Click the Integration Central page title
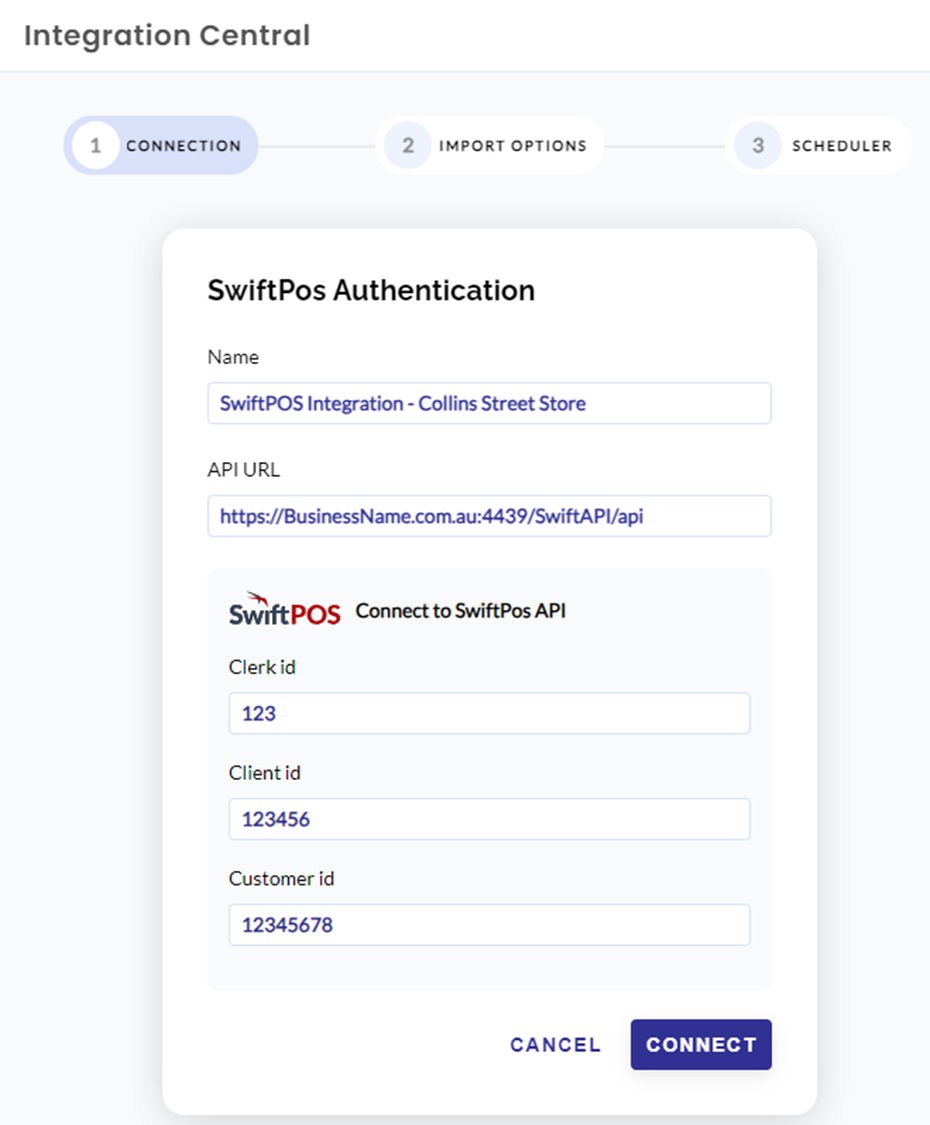This screenshot has height=1125, width=930. pos(167,36)
